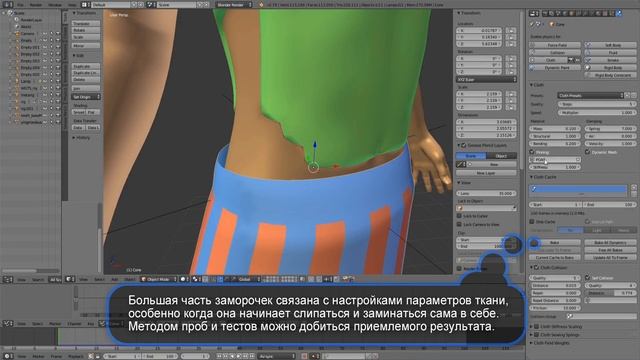640x360 pixels.
Task: Click the Current Cache to Bake button
Action: click(555, 258)
